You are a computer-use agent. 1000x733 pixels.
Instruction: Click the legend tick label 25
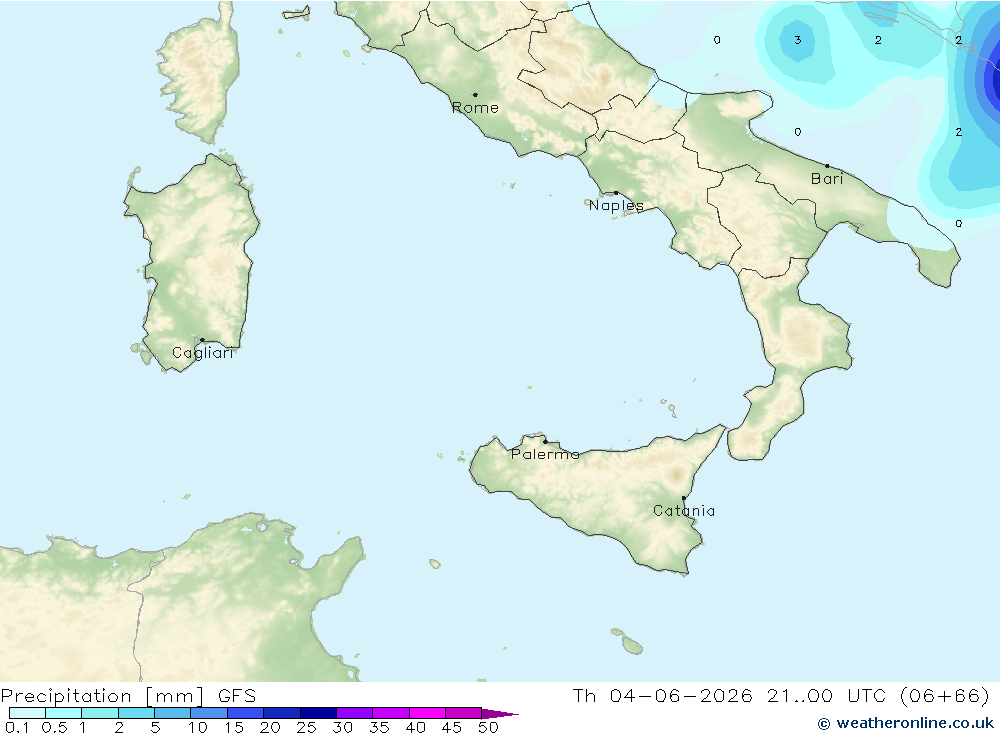306,727
